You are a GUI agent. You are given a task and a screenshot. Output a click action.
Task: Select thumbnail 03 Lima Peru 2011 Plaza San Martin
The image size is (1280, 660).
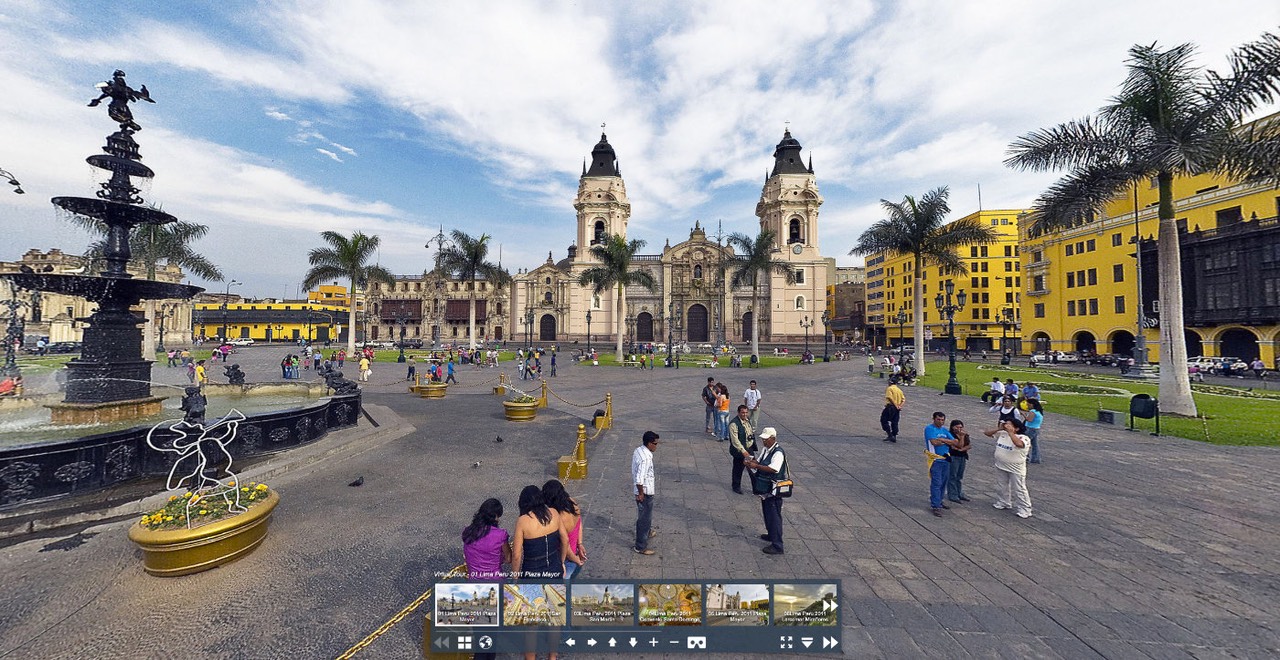point(602,605)
